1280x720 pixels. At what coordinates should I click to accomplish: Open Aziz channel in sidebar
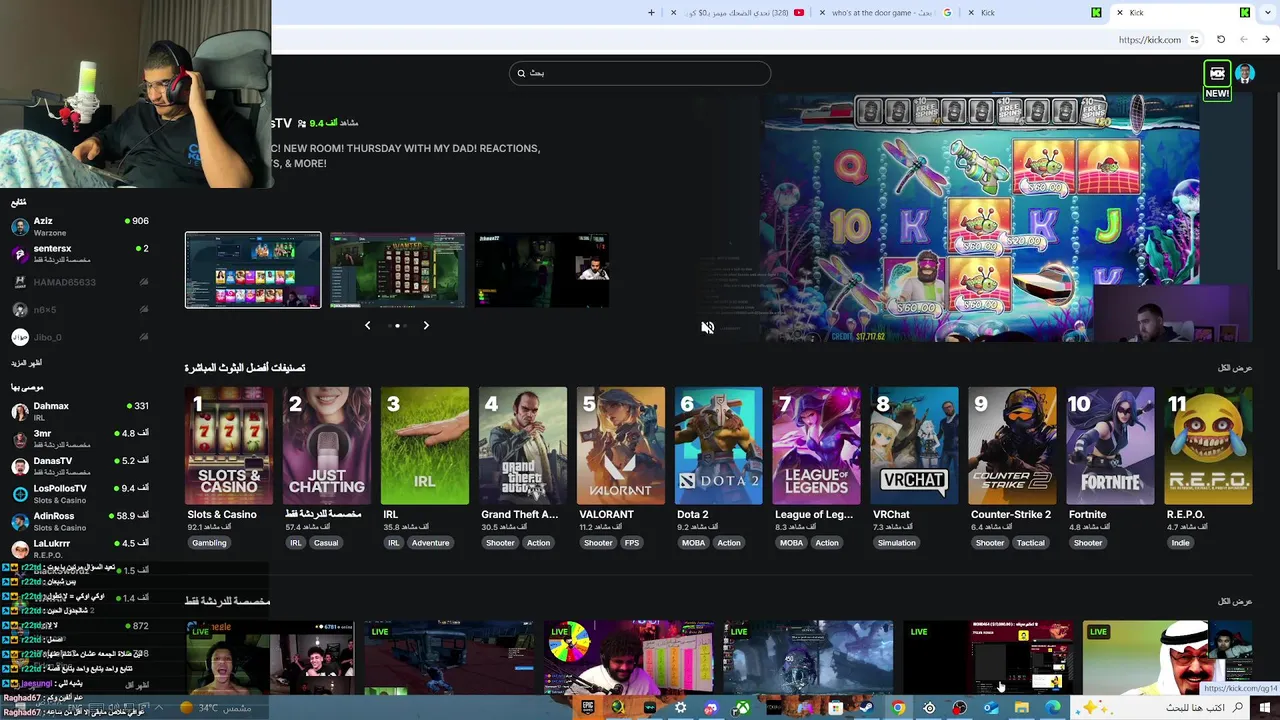[80, 226]
